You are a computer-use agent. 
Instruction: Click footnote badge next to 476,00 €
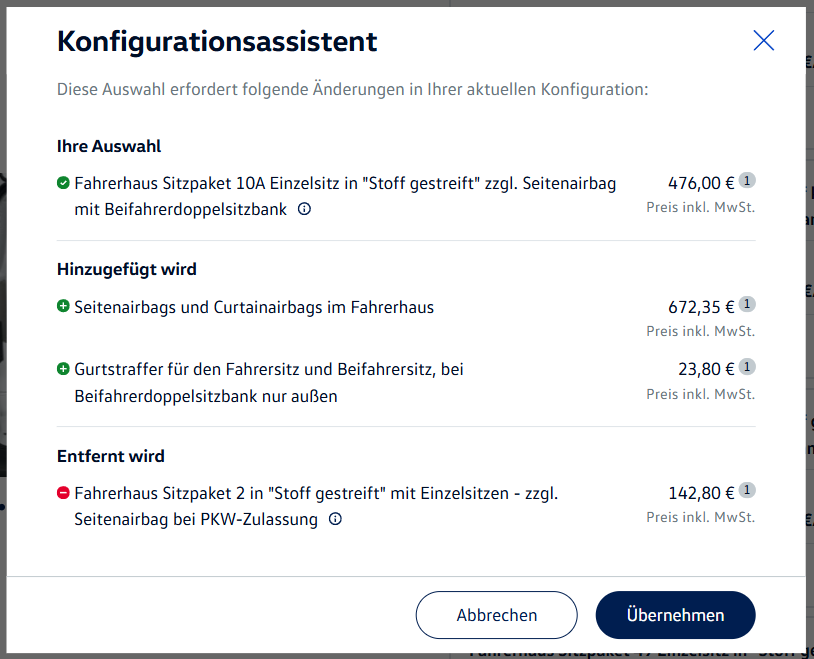coord(747,181)
